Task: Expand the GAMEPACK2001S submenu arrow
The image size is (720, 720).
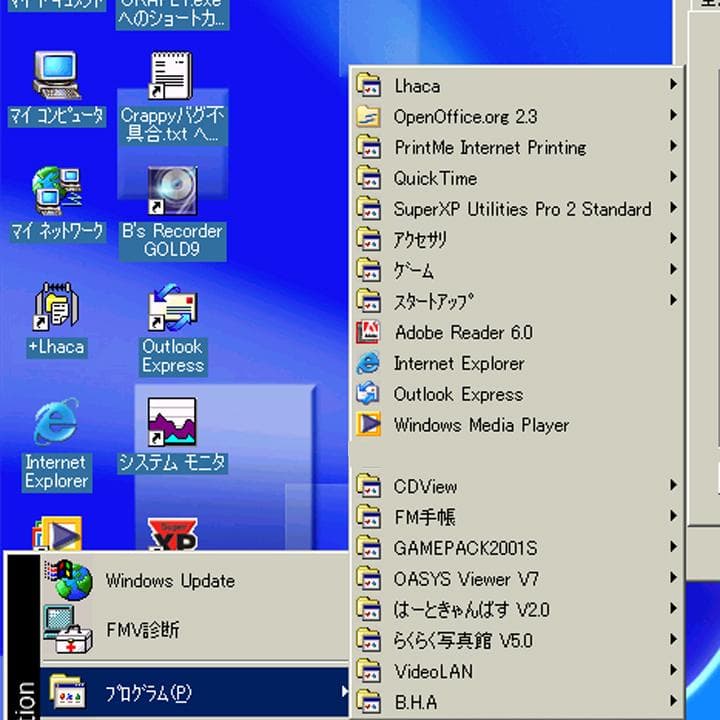Action: pyautogui.click(x=673, y=546)
